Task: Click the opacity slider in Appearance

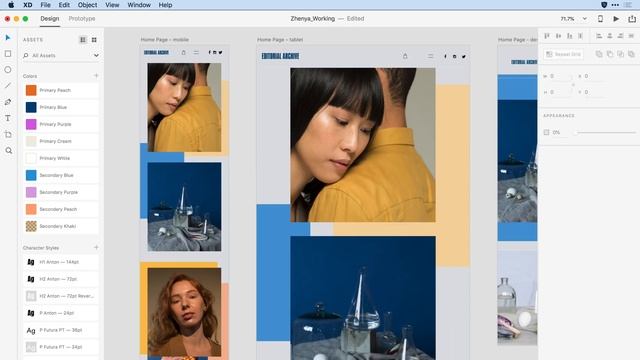Action: [x=605, y=133]
